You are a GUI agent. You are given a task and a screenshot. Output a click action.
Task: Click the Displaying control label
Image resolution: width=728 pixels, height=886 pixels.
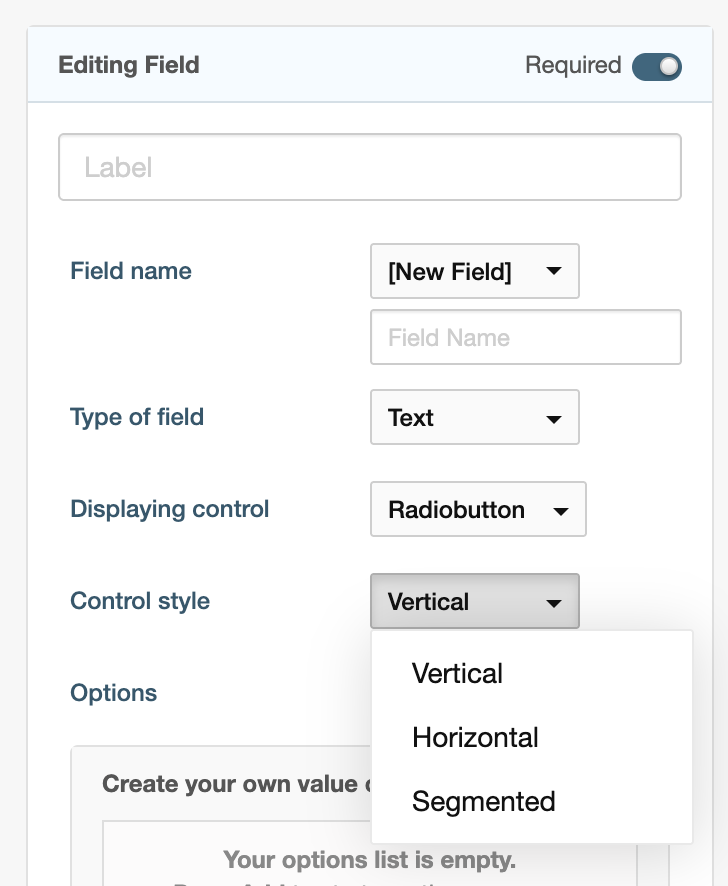point(170,510)
